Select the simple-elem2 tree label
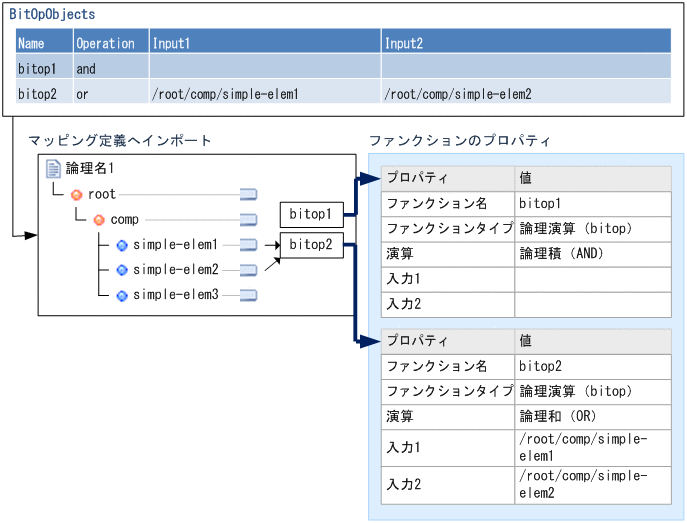This screenshot has height=523, width=687. point(175,270)
